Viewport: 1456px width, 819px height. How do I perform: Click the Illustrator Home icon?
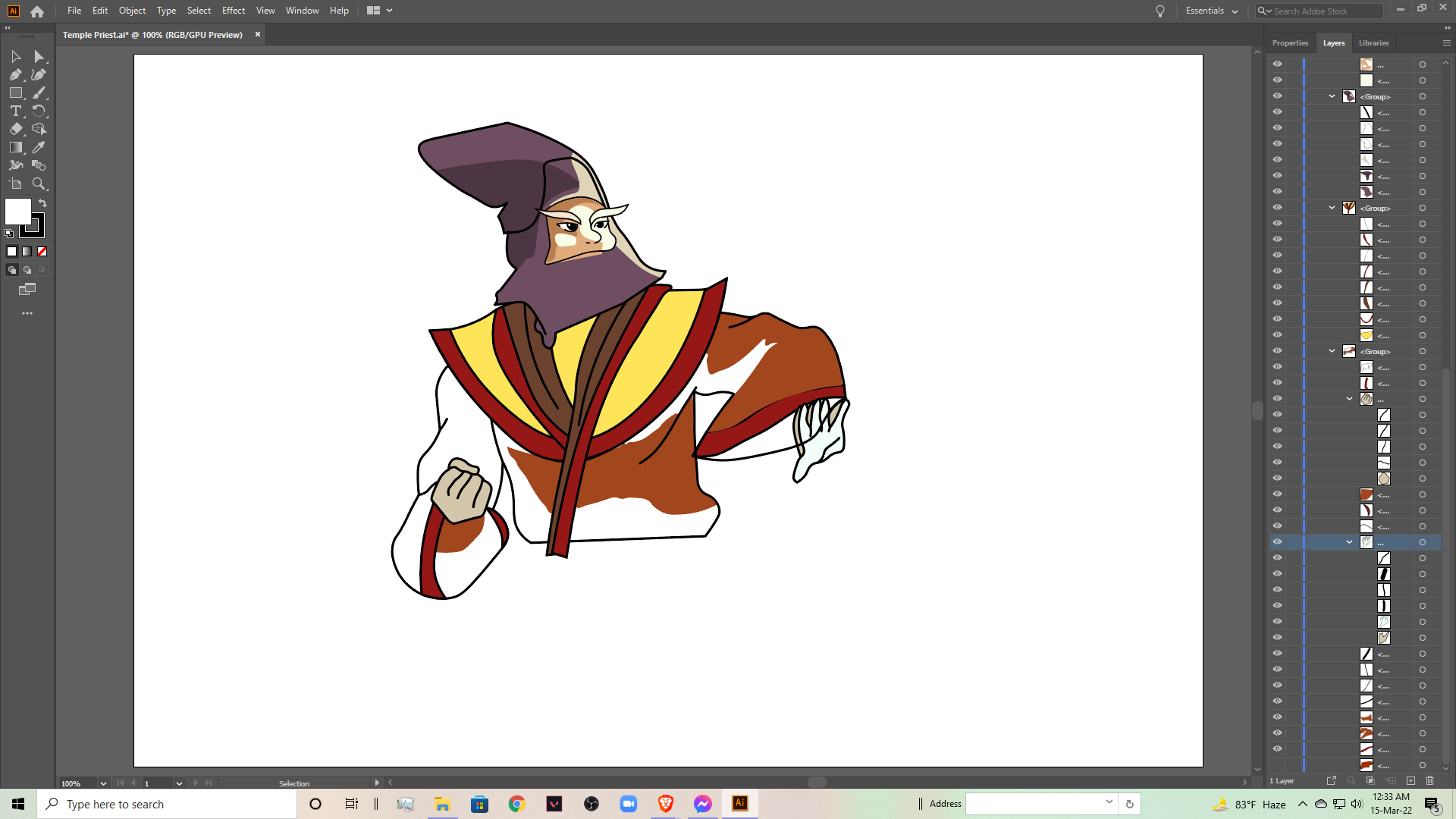[37, 11]
